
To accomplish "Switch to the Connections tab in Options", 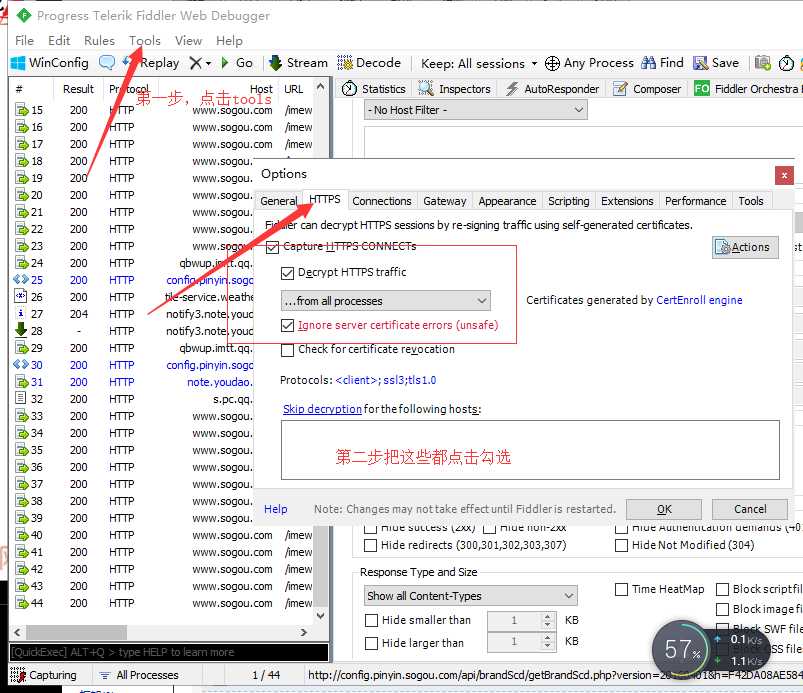I will coord(382,201).
